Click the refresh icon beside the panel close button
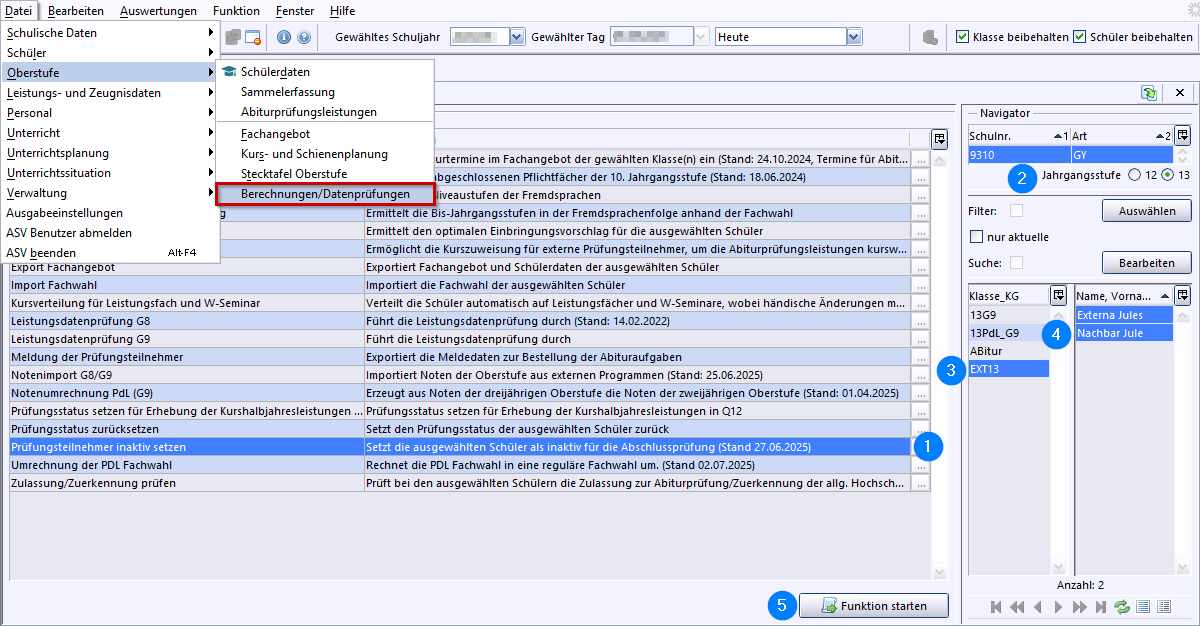Viewport: 1200px width, 626px height. tap(1149, 92)
